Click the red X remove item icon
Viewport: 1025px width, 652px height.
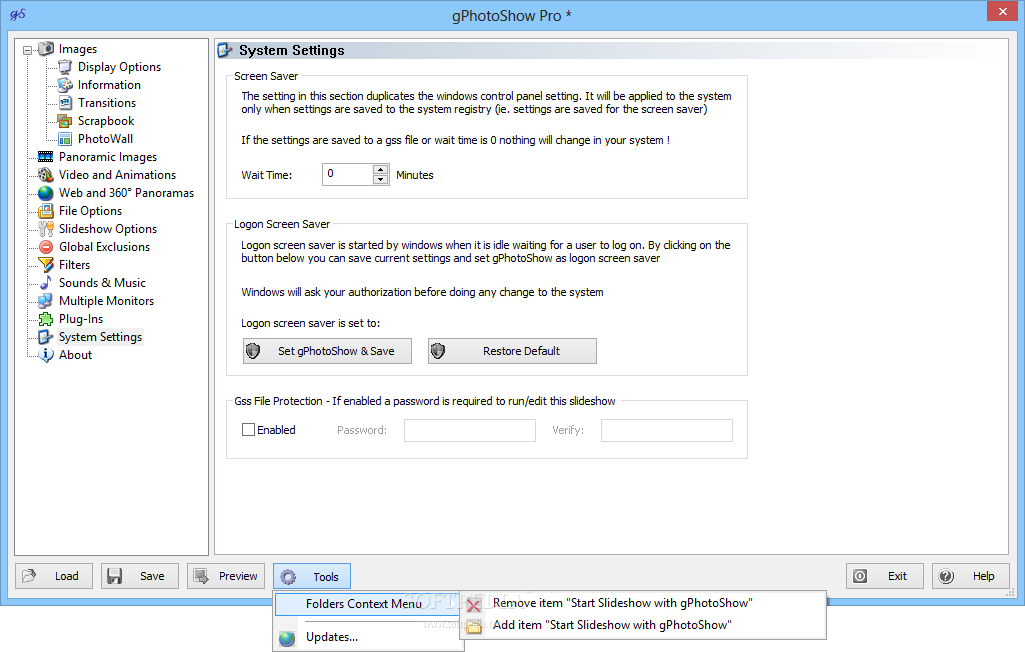coord(474,605)
